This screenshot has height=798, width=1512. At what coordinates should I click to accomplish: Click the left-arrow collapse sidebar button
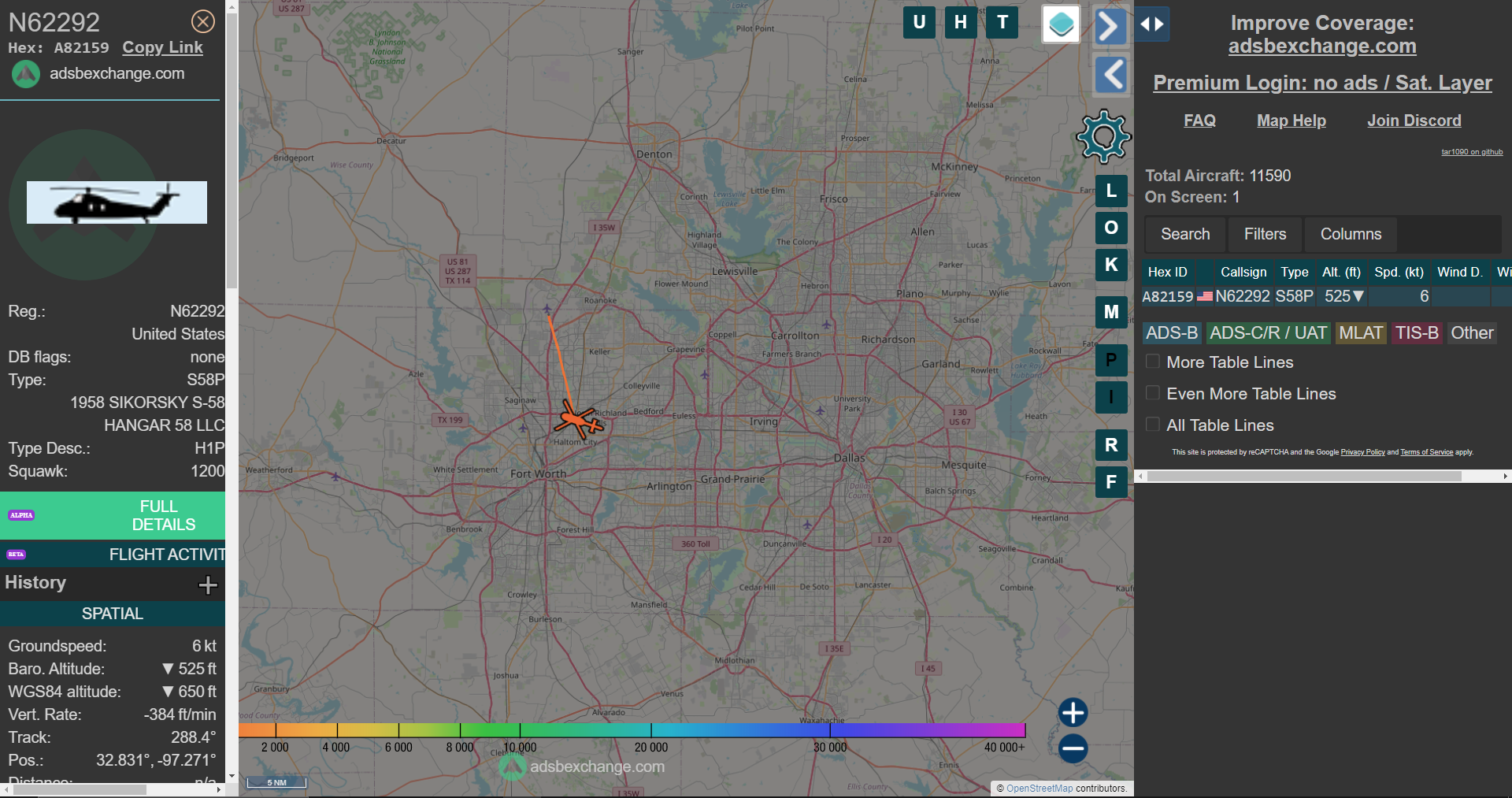pos(1111,76)
